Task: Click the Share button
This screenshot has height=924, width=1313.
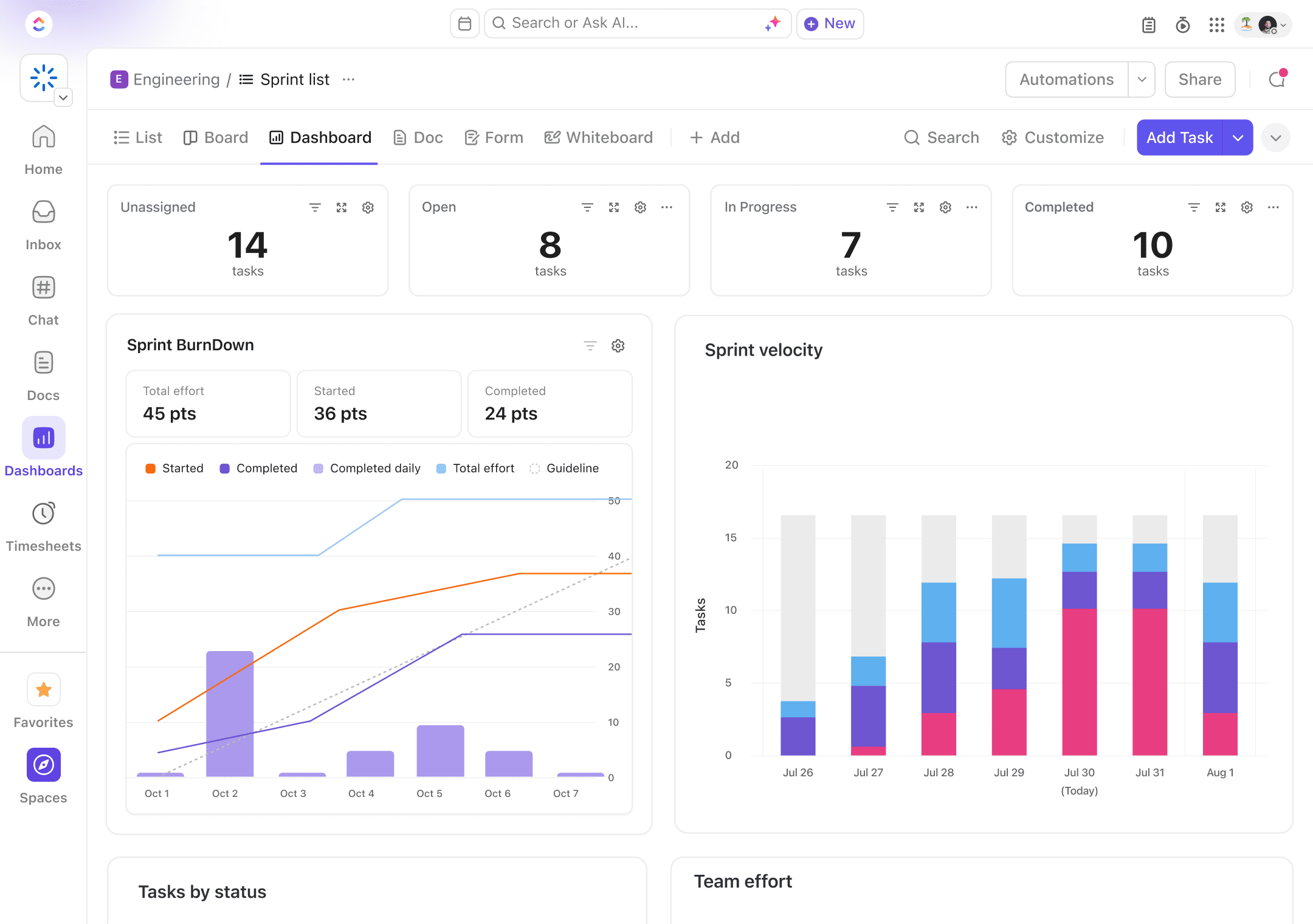Action: coord(1199,79)
